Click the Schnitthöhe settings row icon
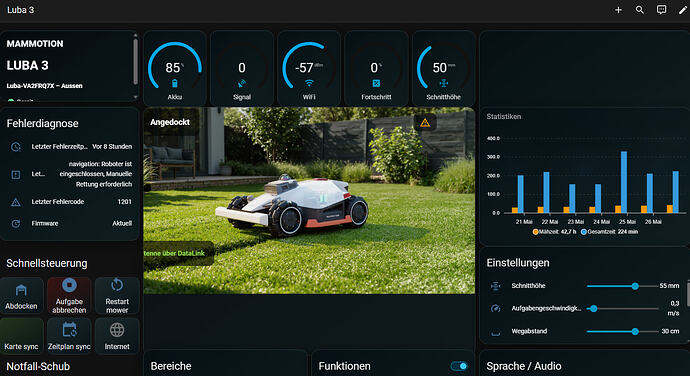Viewport: 690px width, 376px height. 495,286
